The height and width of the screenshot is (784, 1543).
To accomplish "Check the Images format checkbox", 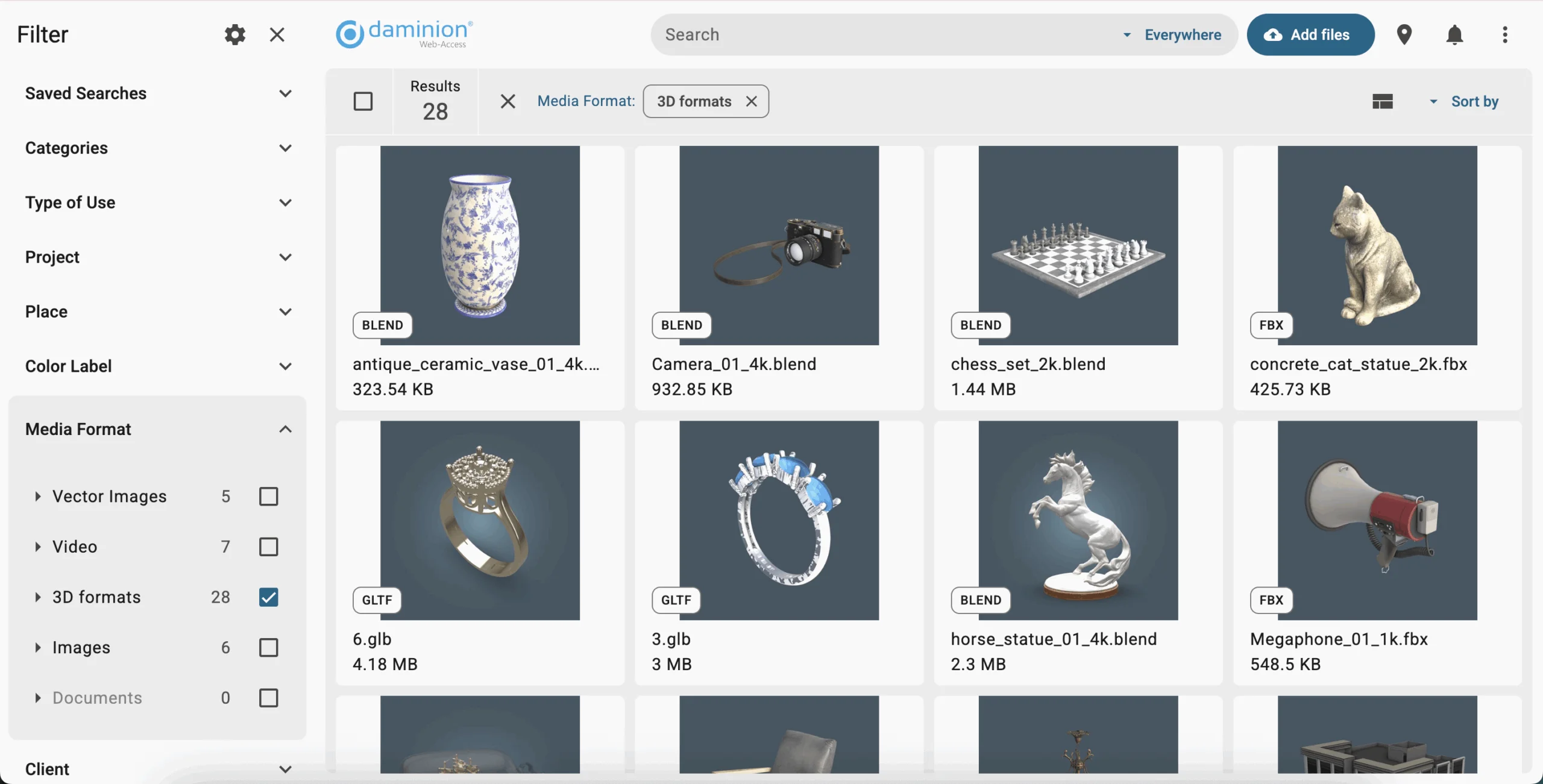I will click(x=268, y=647).
